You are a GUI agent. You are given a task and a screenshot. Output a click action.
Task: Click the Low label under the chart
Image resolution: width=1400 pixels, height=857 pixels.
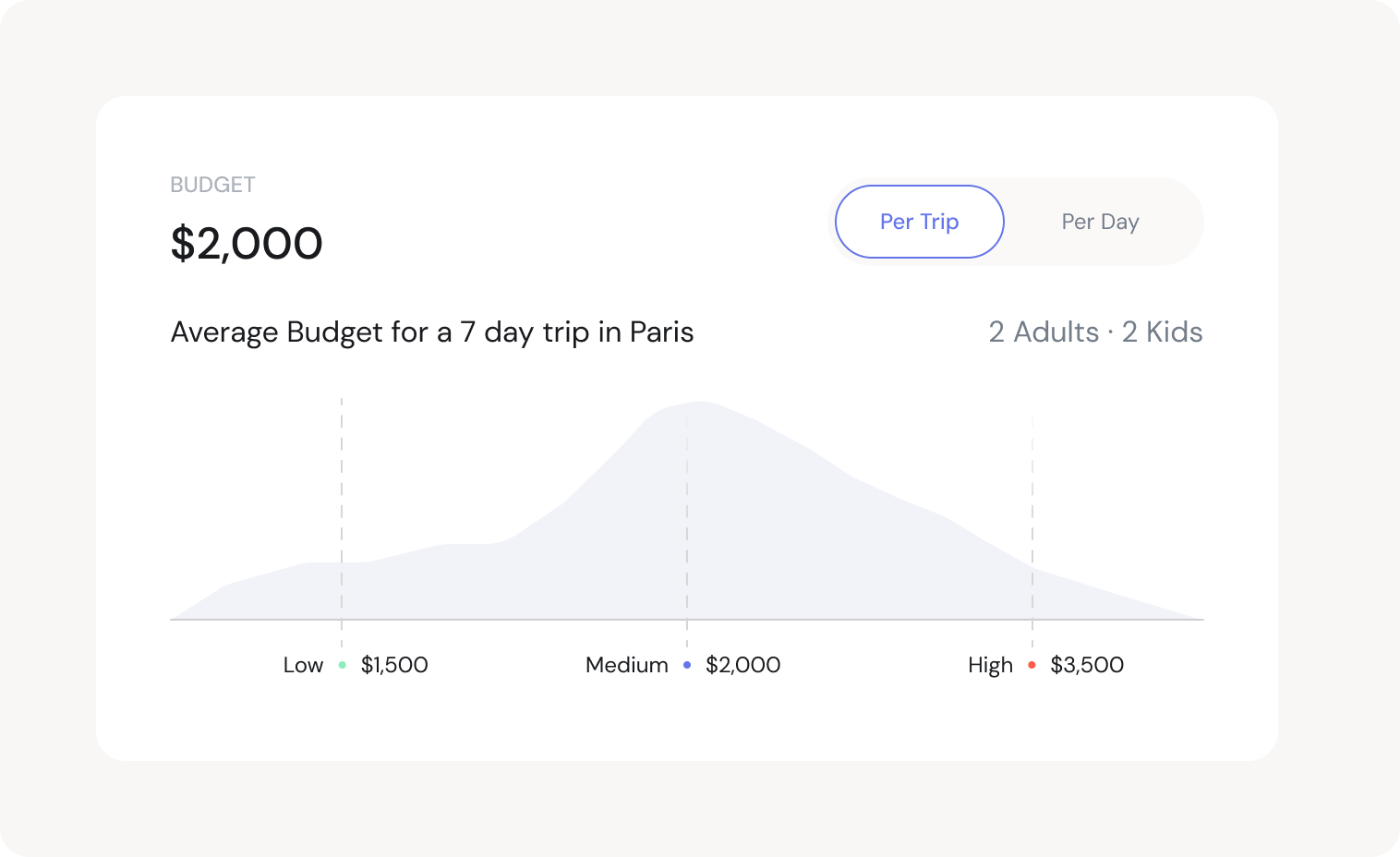point(303,665)
